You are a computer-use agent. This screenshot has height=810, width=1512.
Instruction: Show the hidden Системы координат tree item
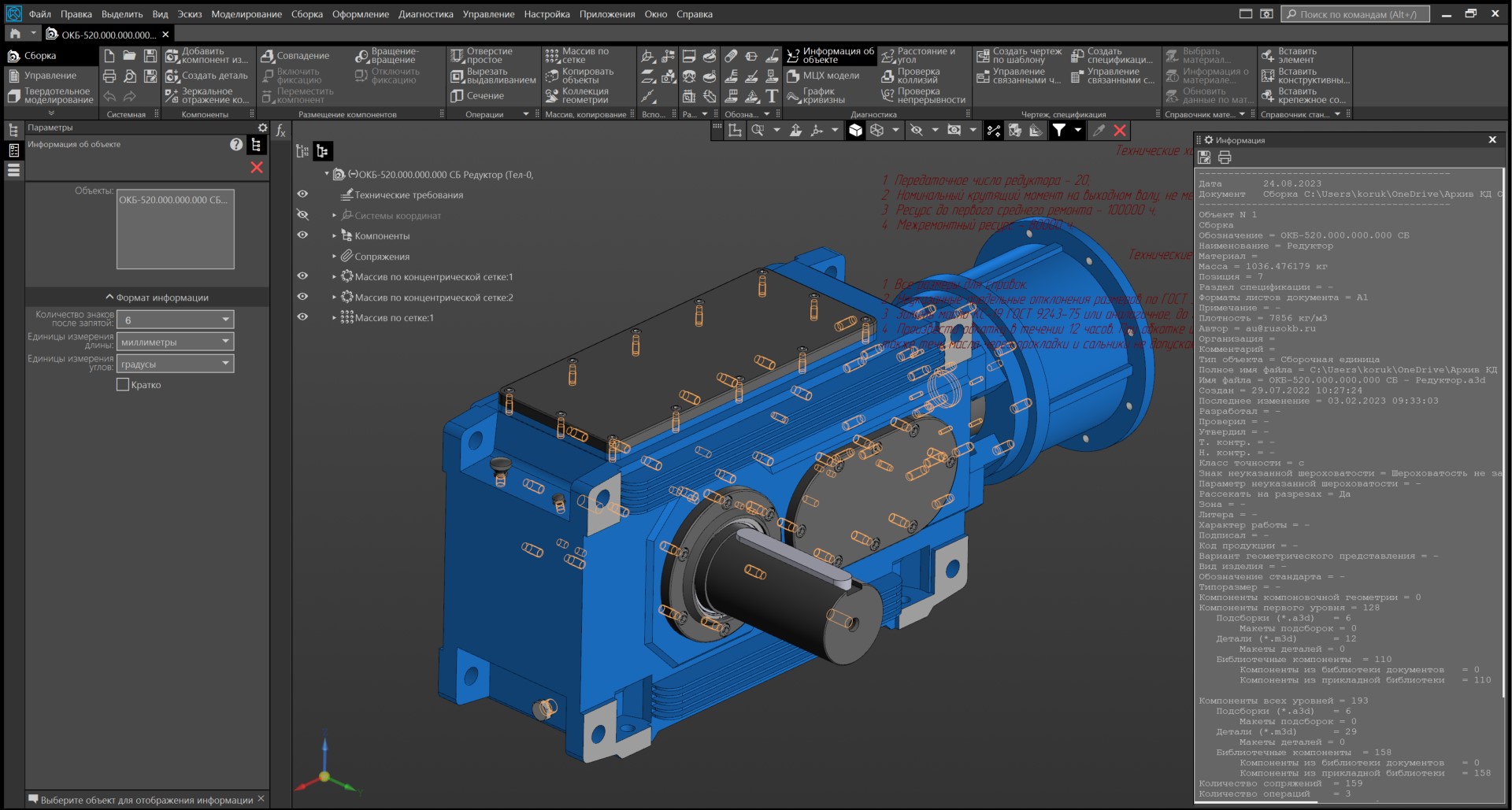pyautogui.click(x=302, y=215)
